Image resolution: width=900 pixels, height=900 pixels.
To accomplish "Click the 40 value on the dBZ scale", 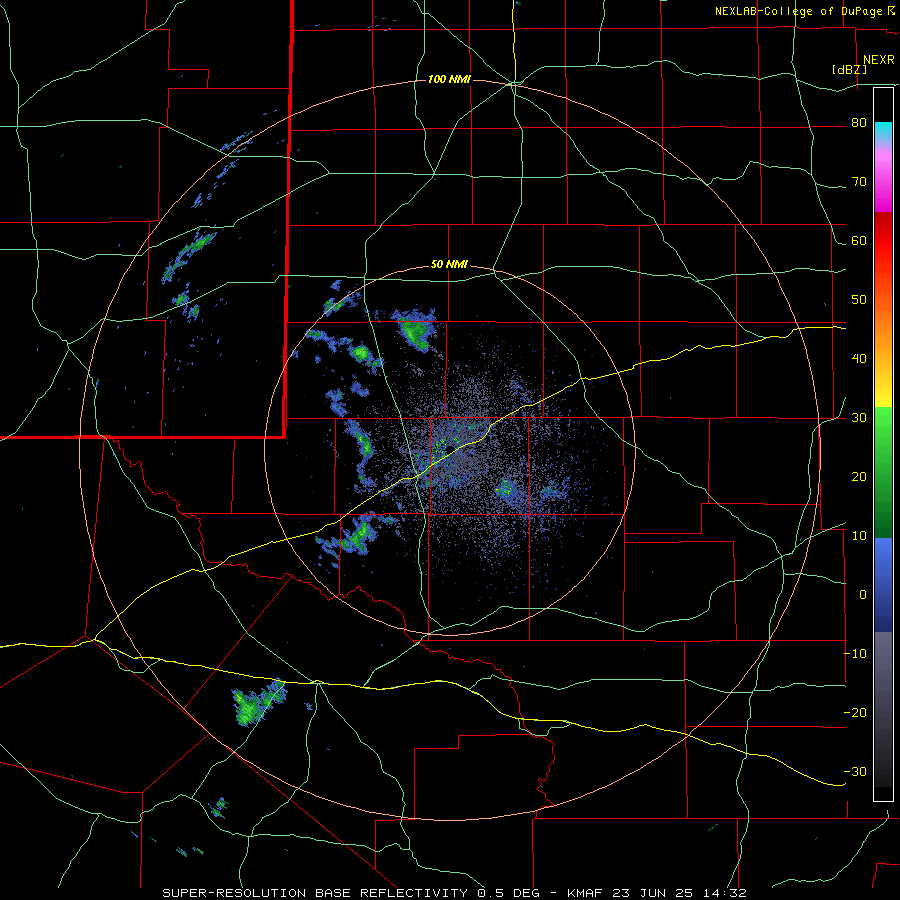I will (859, 359).
